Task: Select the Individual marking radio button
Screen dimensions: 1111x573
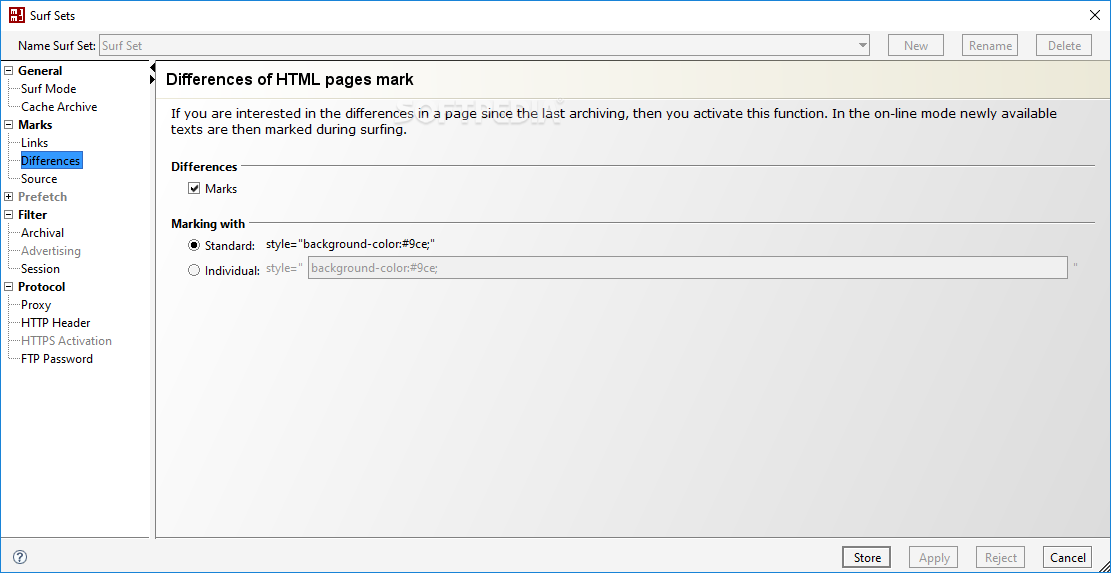Action: 194,270
